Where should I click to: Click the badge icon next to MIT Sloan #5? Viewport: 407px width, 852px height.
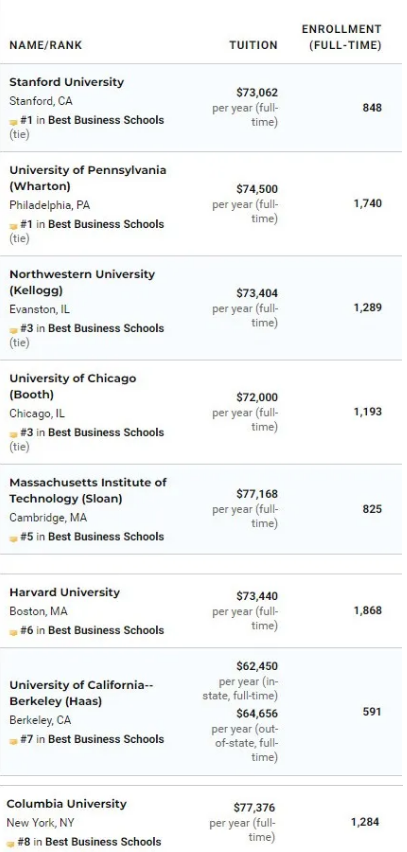[14, 538]
